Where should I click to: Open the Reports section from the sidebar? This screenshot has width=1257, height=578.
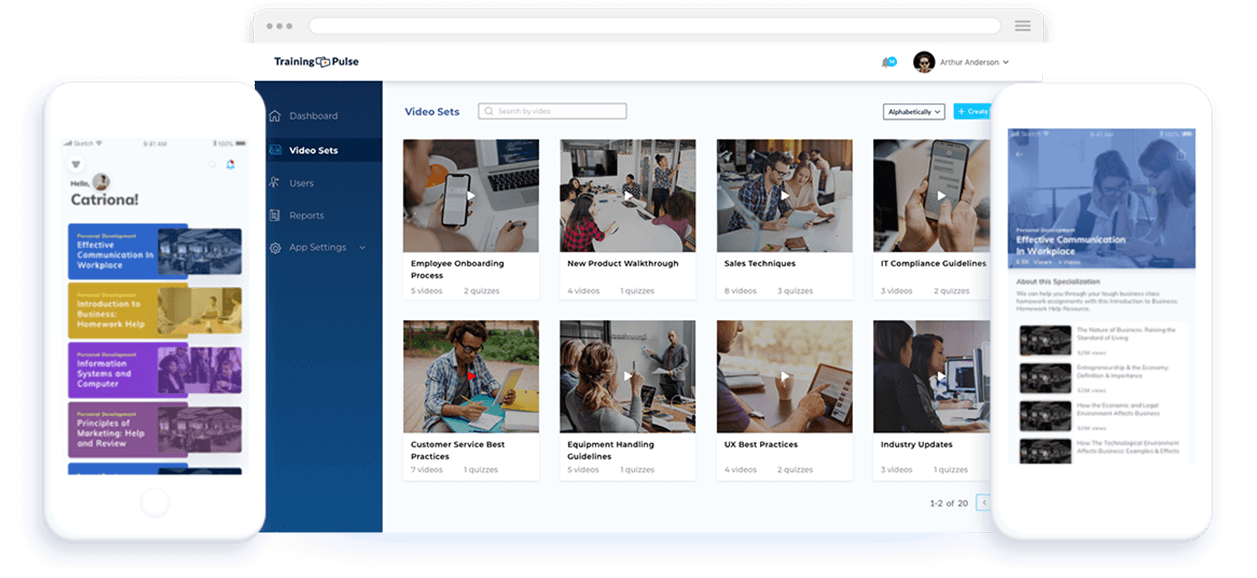308,215
